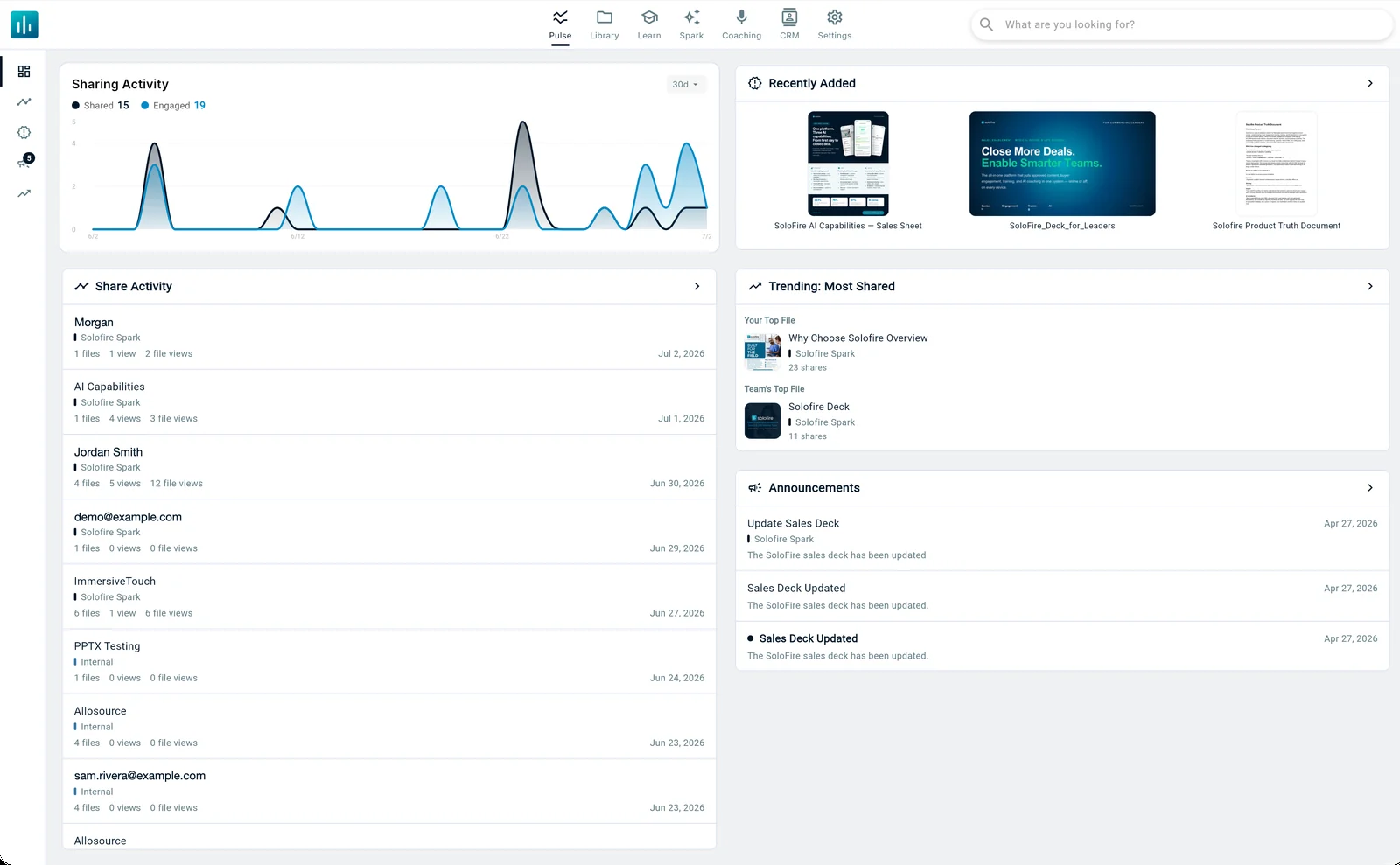Image resolution: width=1400 pixels, height=865 pixels.
Task: Click '11 shares' under Solofire Deck
Action: [807, 436]
